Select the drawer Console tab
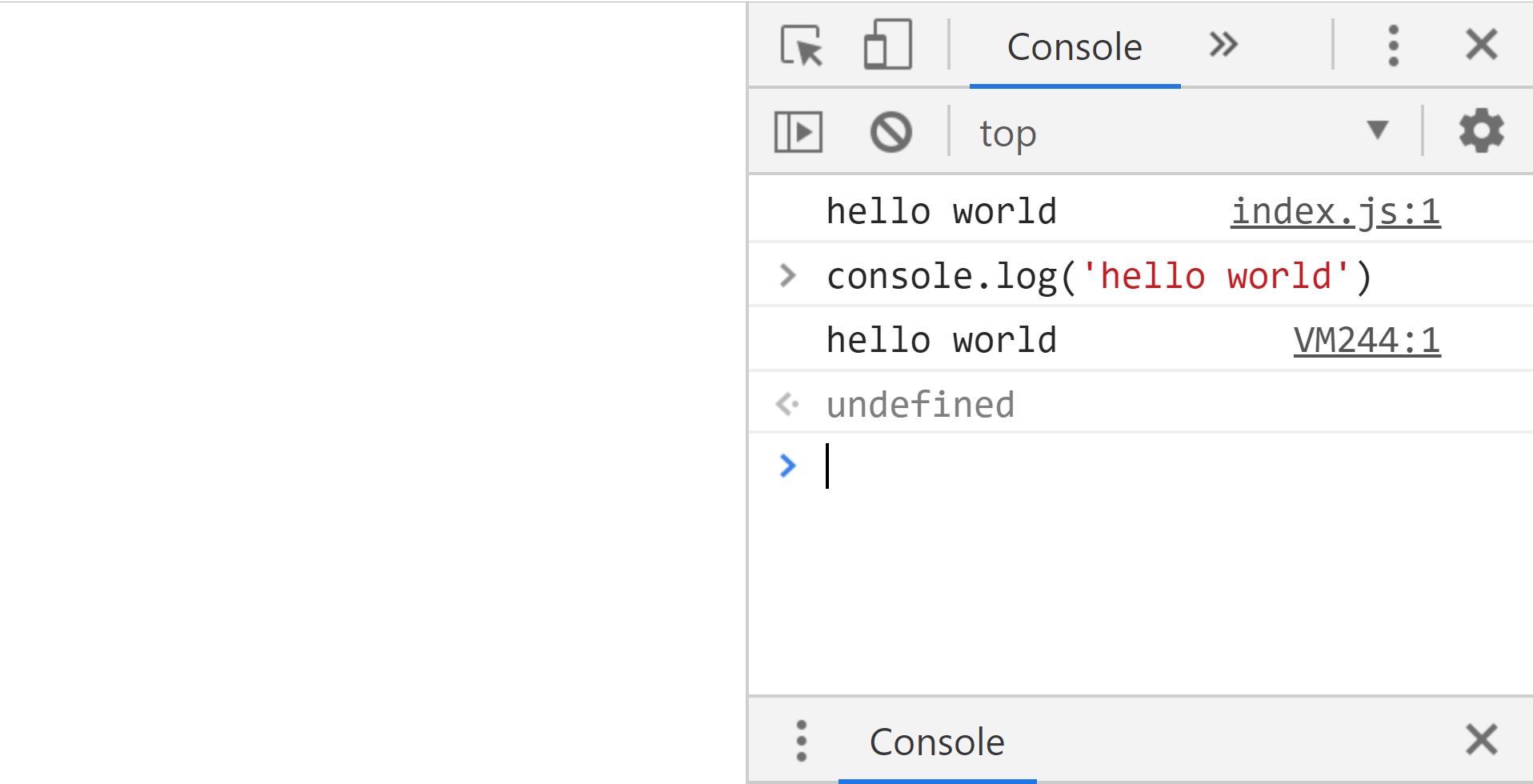 (937, 741)
